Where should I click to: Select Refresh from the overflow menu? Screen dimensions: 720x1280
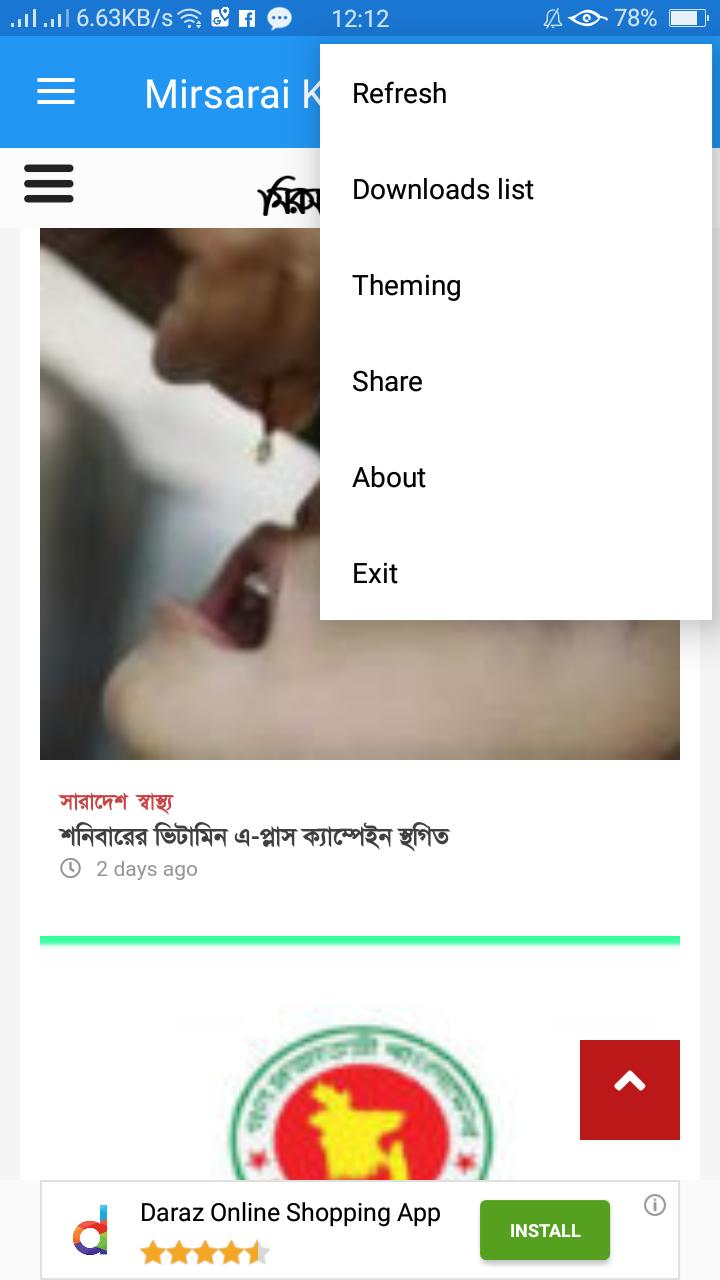pyautogui.click(x=516, y=94)
